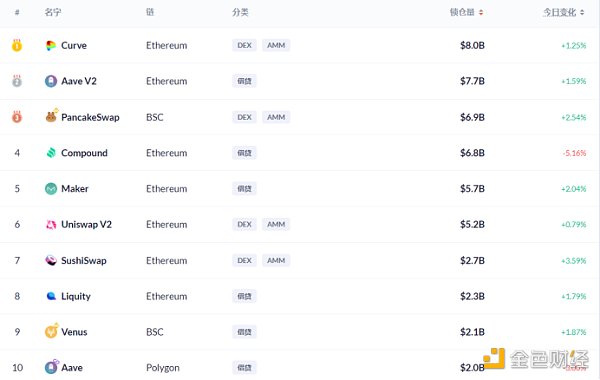600x380 pixels.
Task: Select the category column header
Action: [x=240, y=12]
